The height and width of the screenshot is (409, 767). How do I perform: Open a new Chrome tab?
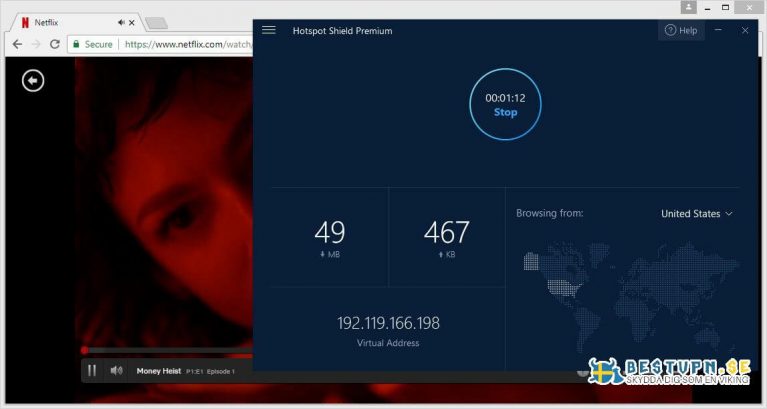click(157, 23)
